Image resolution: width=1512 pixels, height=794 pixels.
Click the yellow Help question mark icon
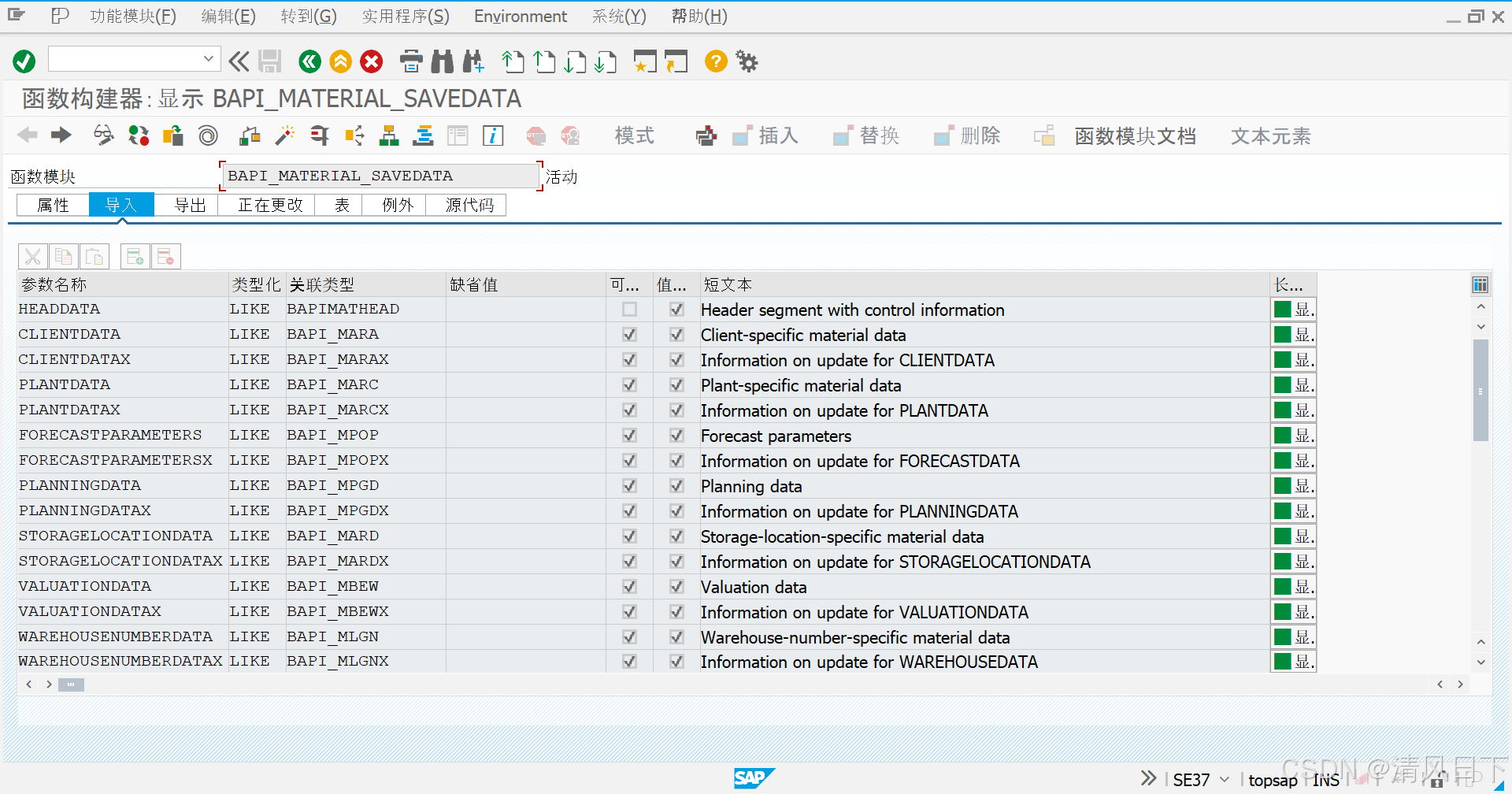click(x=716, y=61)
